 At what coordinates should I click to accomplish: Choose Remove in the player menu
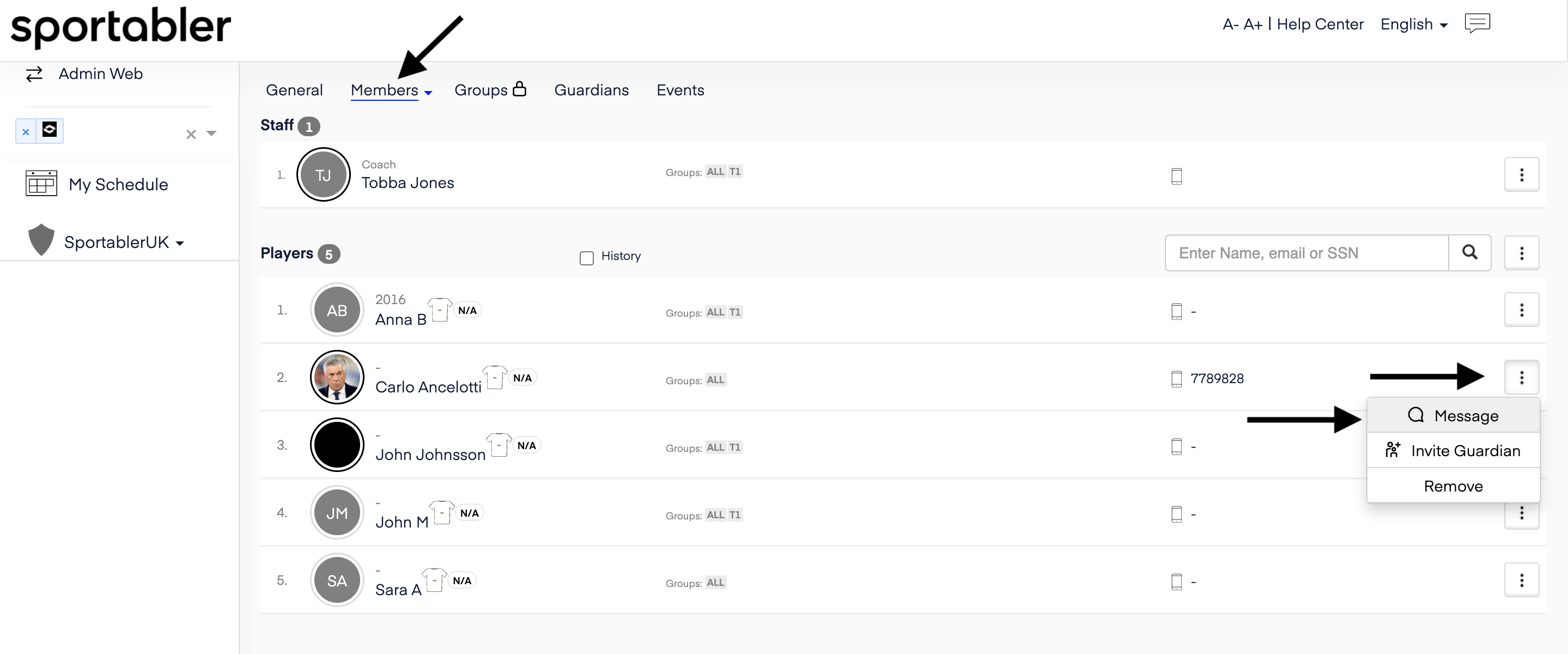coord(1453,486)
